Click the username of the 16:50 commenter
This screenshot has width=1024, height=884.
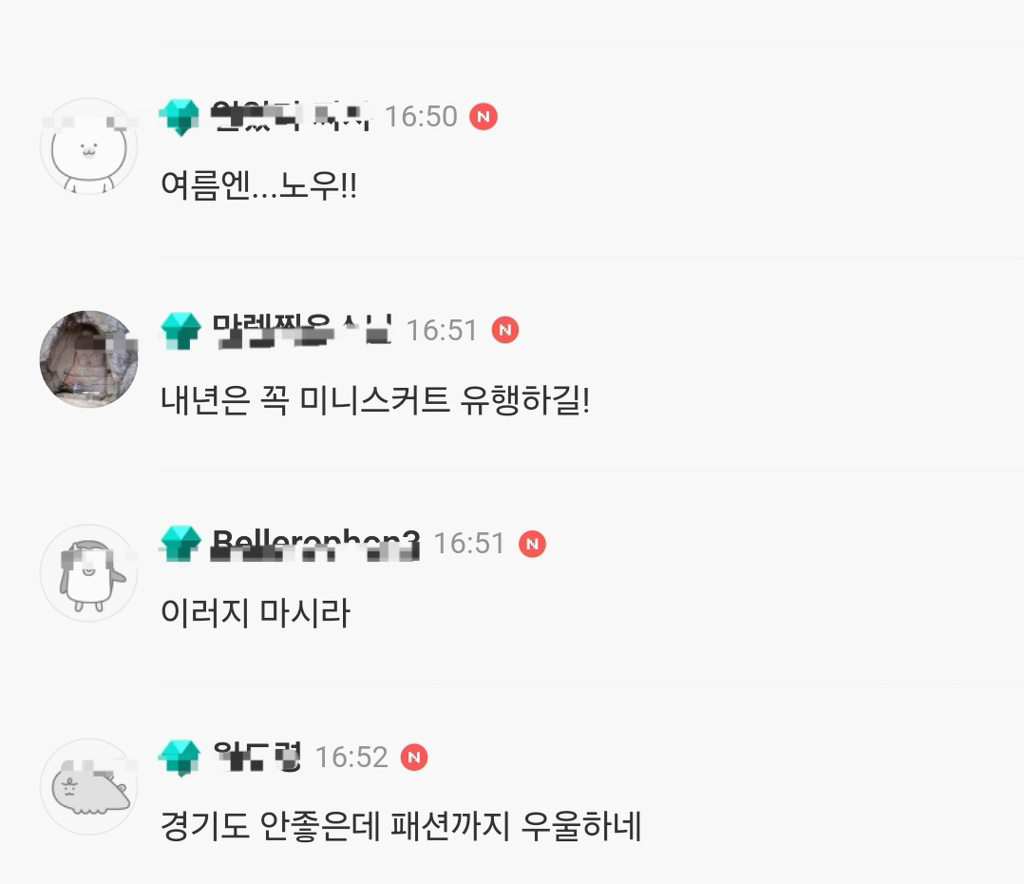(291, 116)
